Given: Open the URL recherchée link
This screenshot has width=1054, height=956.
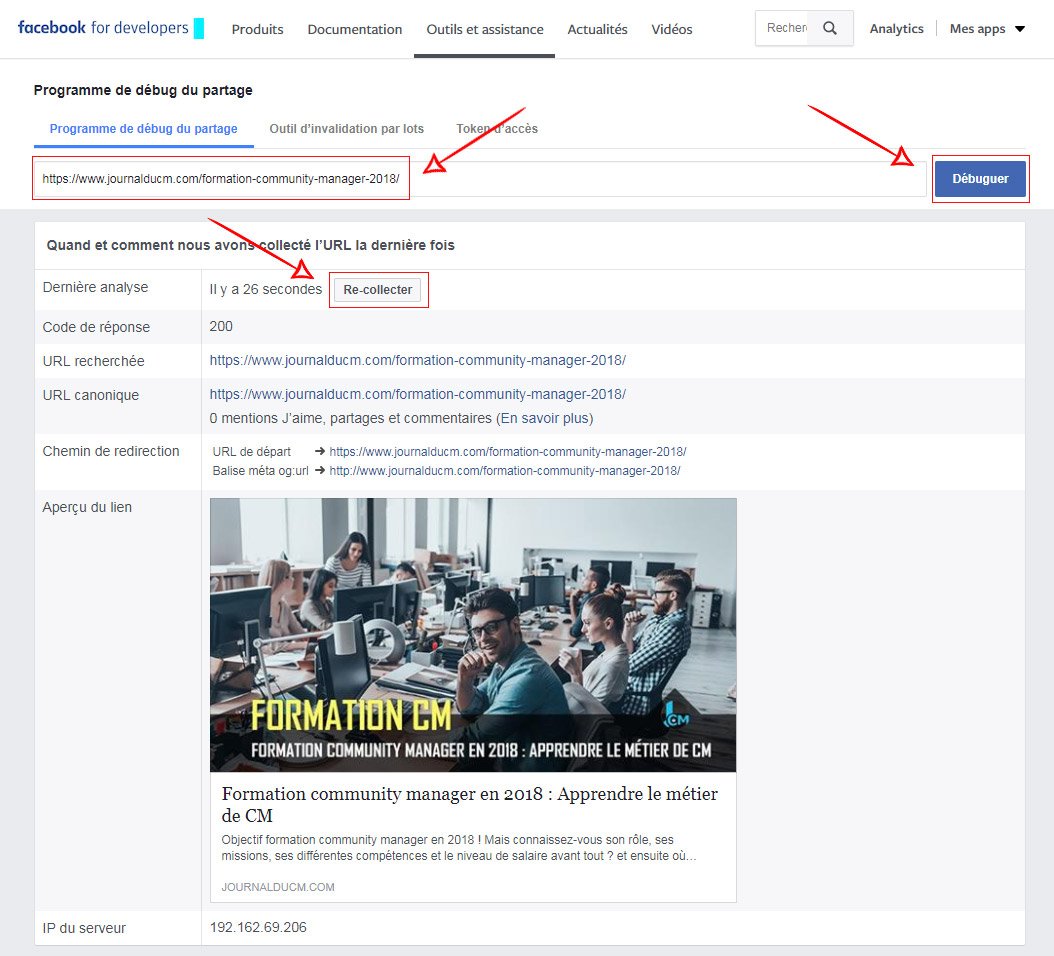Looking at the screenshot, I should tap(417, 360).
